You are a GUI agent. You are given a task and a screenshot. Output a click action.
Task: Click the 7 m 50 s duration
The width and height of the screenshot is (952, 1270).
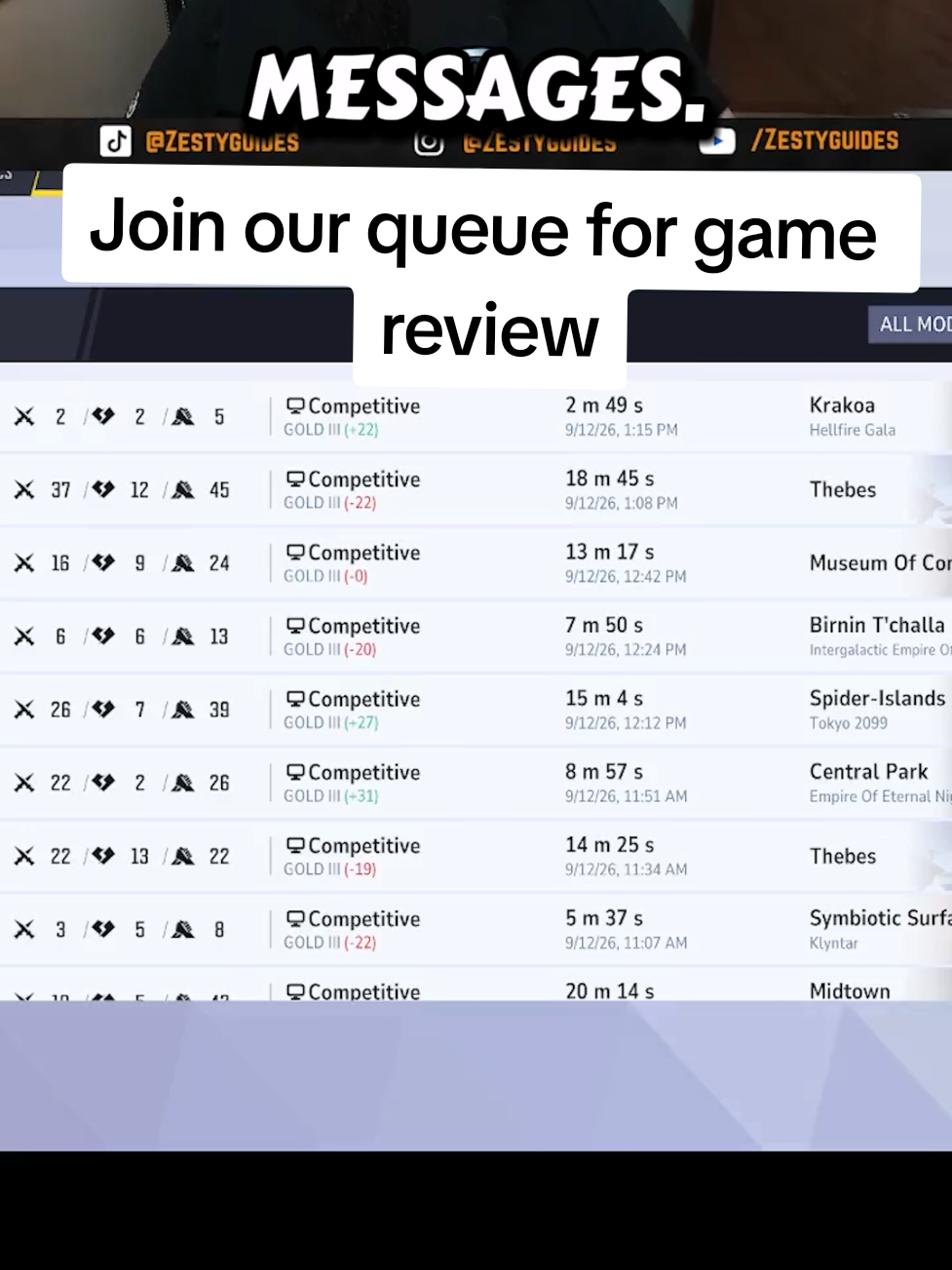(604, 625)
